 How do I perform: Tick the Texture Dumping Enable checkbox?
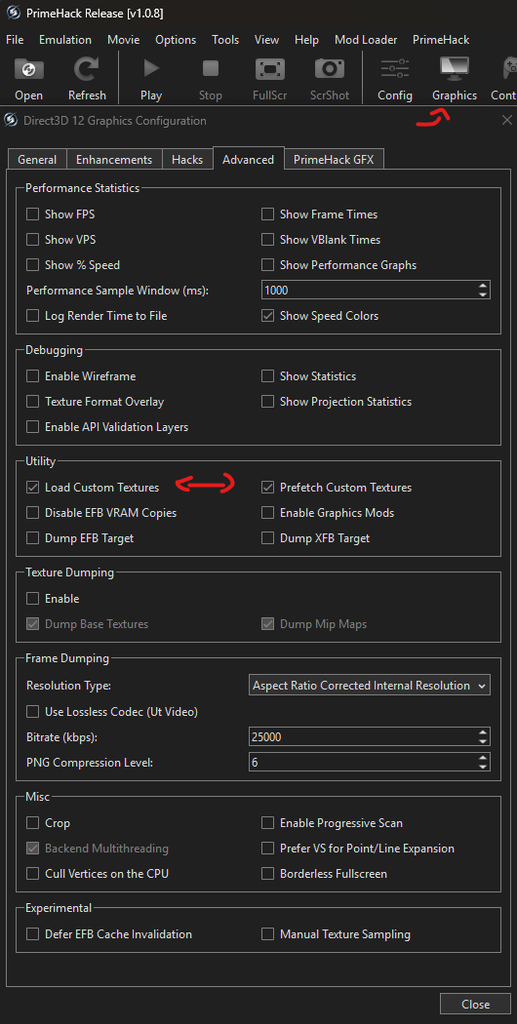pyautogui.click(x=33, y=598)
